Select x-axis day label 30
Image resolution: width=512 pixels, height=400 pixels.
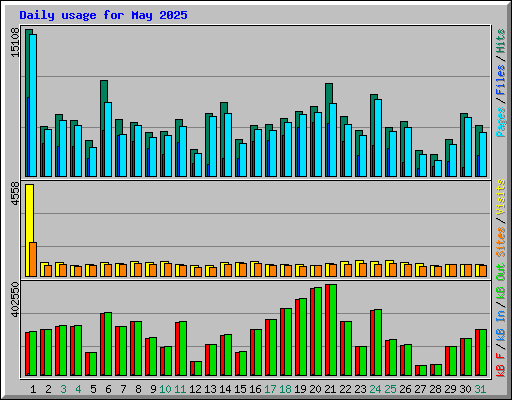(x=465, y=389)
